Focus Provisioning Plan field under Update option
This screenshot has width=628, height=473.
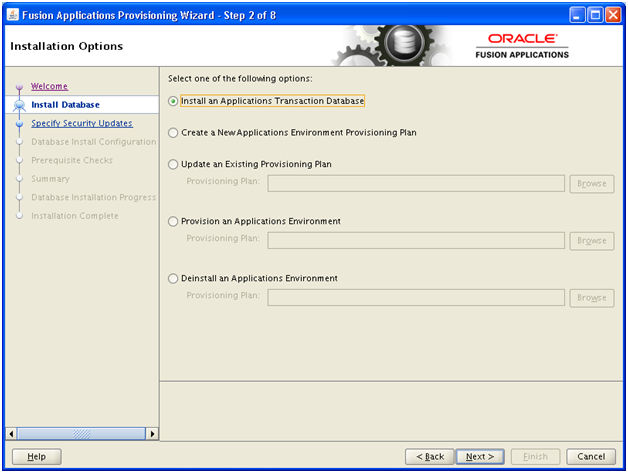(416, 183)
